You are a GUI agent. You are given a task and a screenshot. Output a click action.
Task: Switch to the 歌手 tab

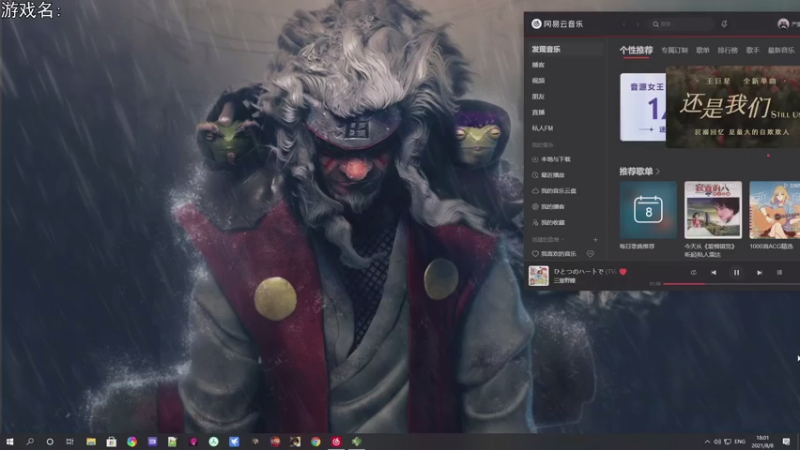click(x=753, y=50)
